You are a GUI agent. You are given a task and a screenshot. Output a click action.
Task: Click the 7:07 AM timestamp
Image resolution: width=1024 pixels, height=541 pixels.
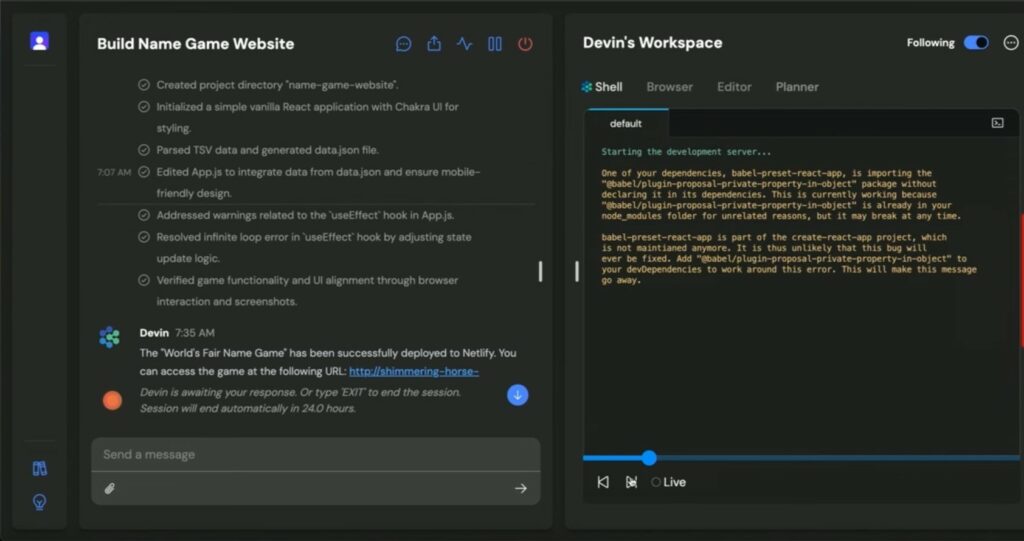[x=114, y=172]
